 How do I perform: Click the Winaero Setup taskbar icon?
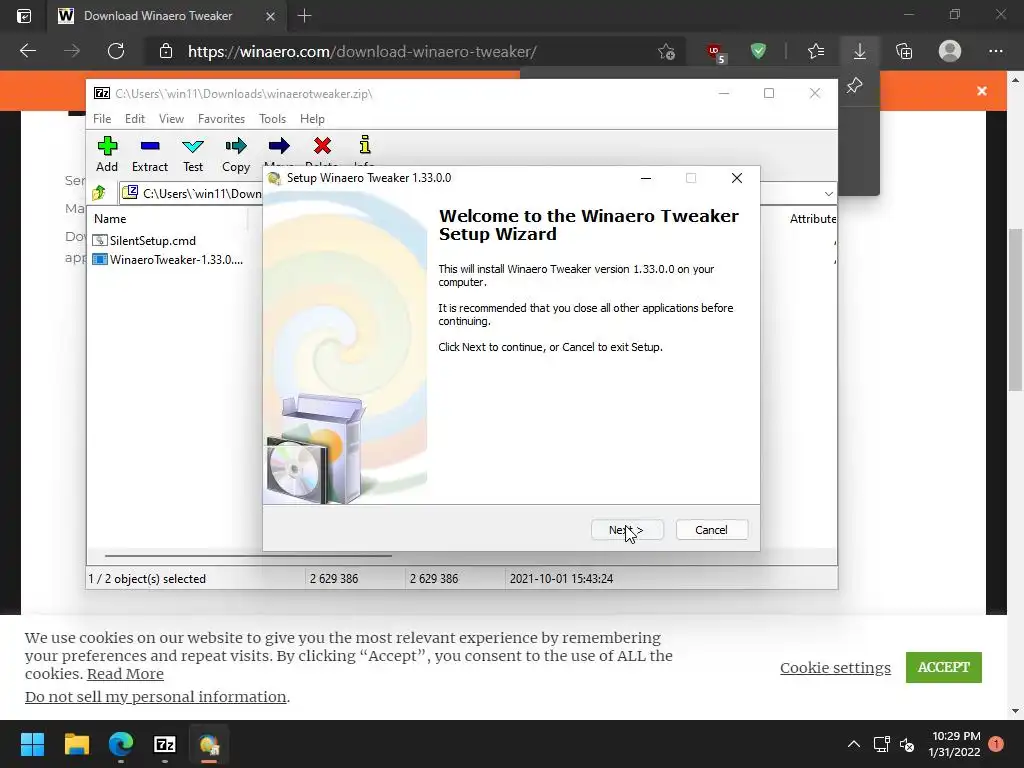pos(209,744)
